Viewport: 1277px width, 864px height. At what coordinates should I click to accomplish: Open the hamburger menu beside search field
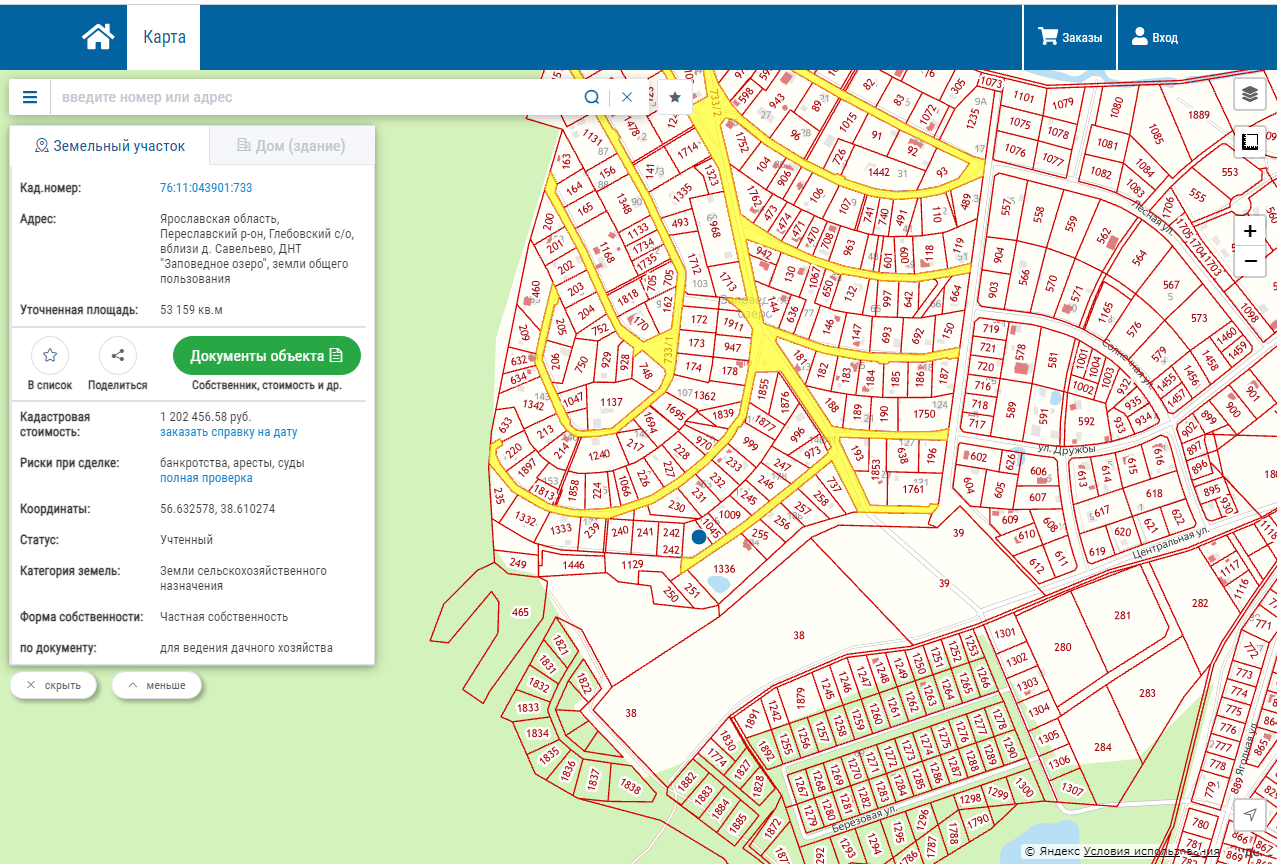pos(30,97)
